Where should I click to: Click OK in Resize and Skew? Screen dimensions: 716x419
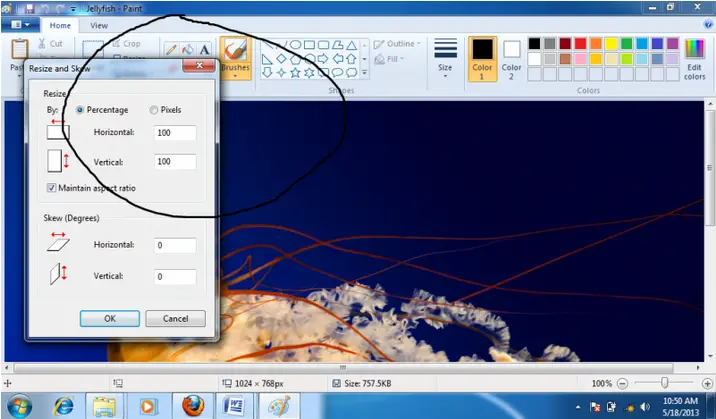click(110, 319)
